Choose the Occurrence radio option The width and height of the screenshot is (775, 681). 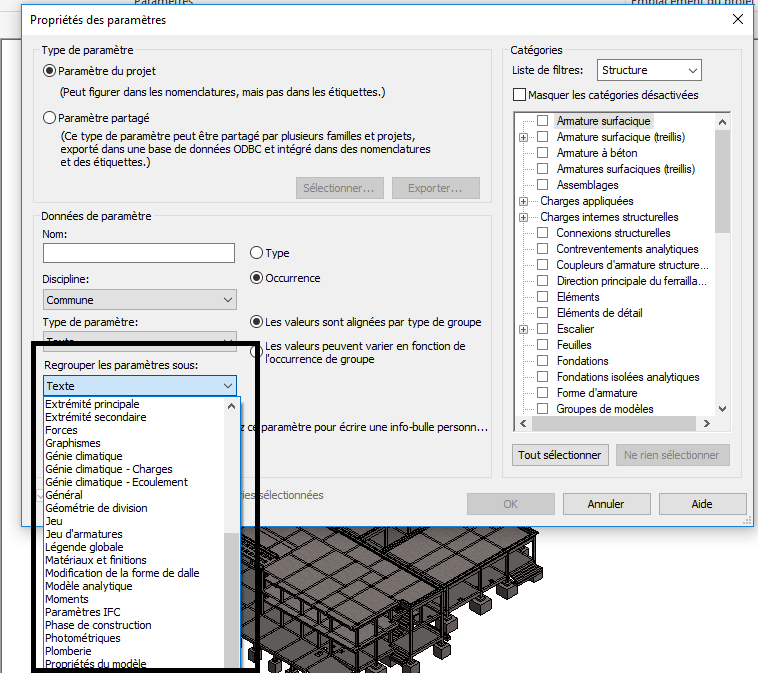pos(257,278)
